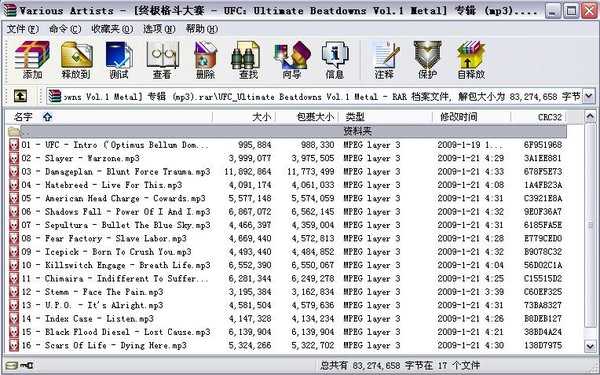Viewport: 600px width, 375px height.
Task: Click the mp3 icon of 10 - Killswitch Engage
Action: pos(14,265)
